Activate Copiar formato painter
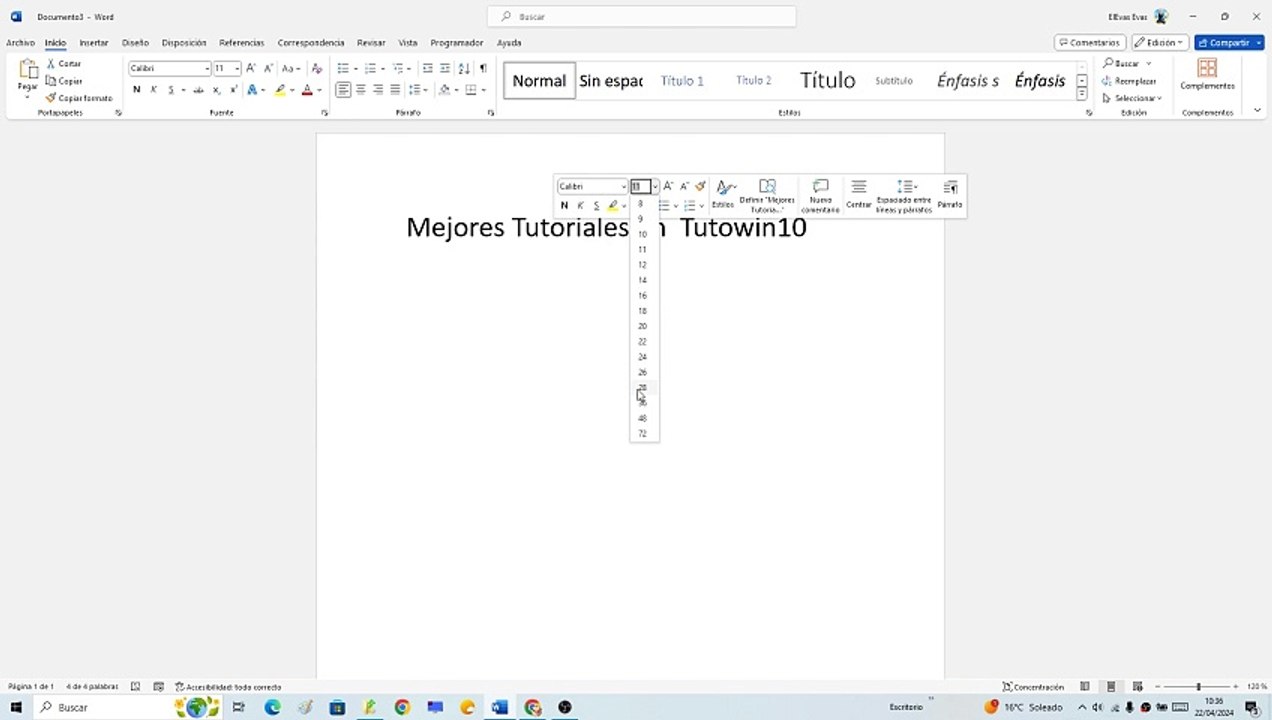This screenshot has height=720, width=1272. click(79, 98)
